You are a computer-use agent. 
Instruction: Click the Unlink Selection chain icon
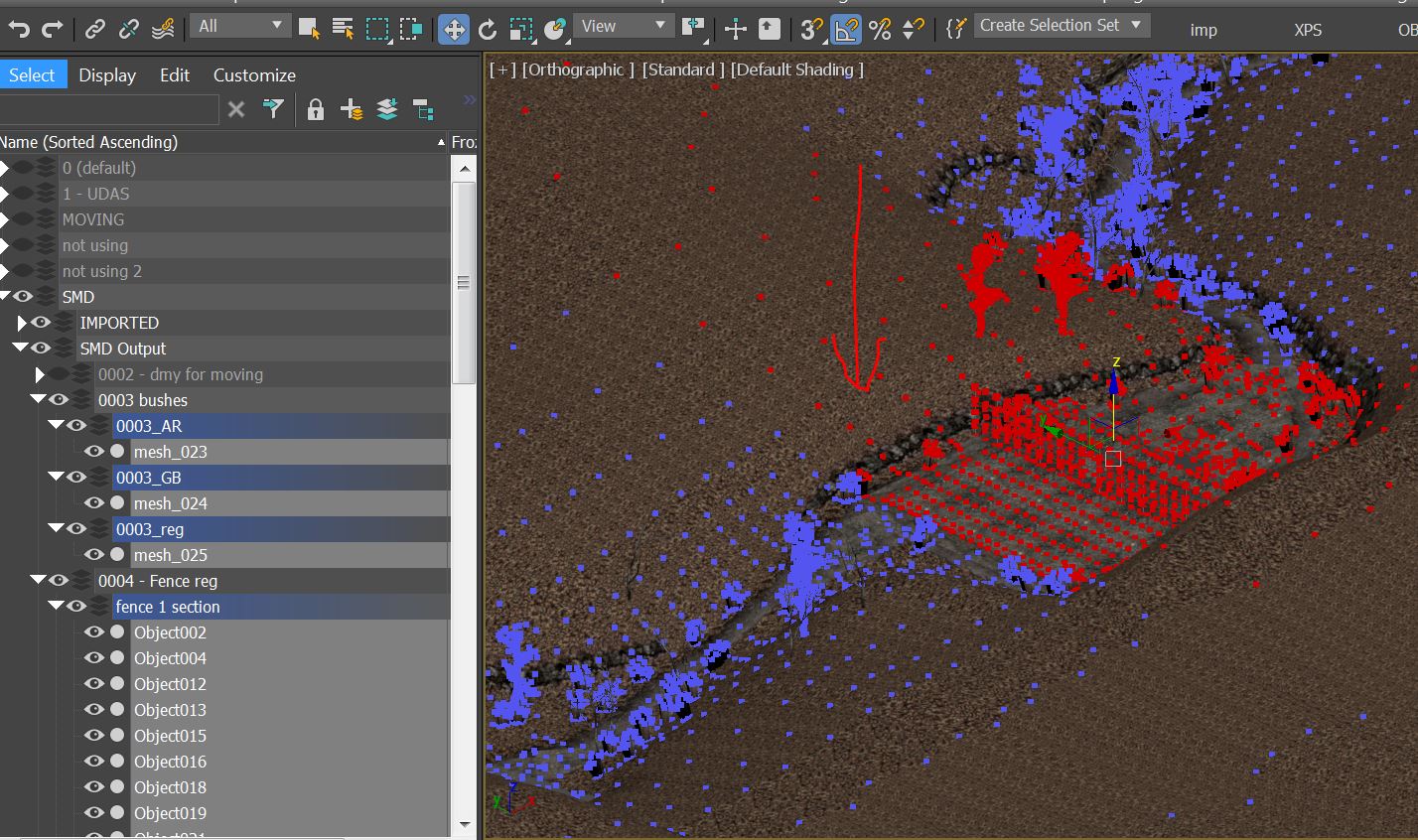coord(129,29)
